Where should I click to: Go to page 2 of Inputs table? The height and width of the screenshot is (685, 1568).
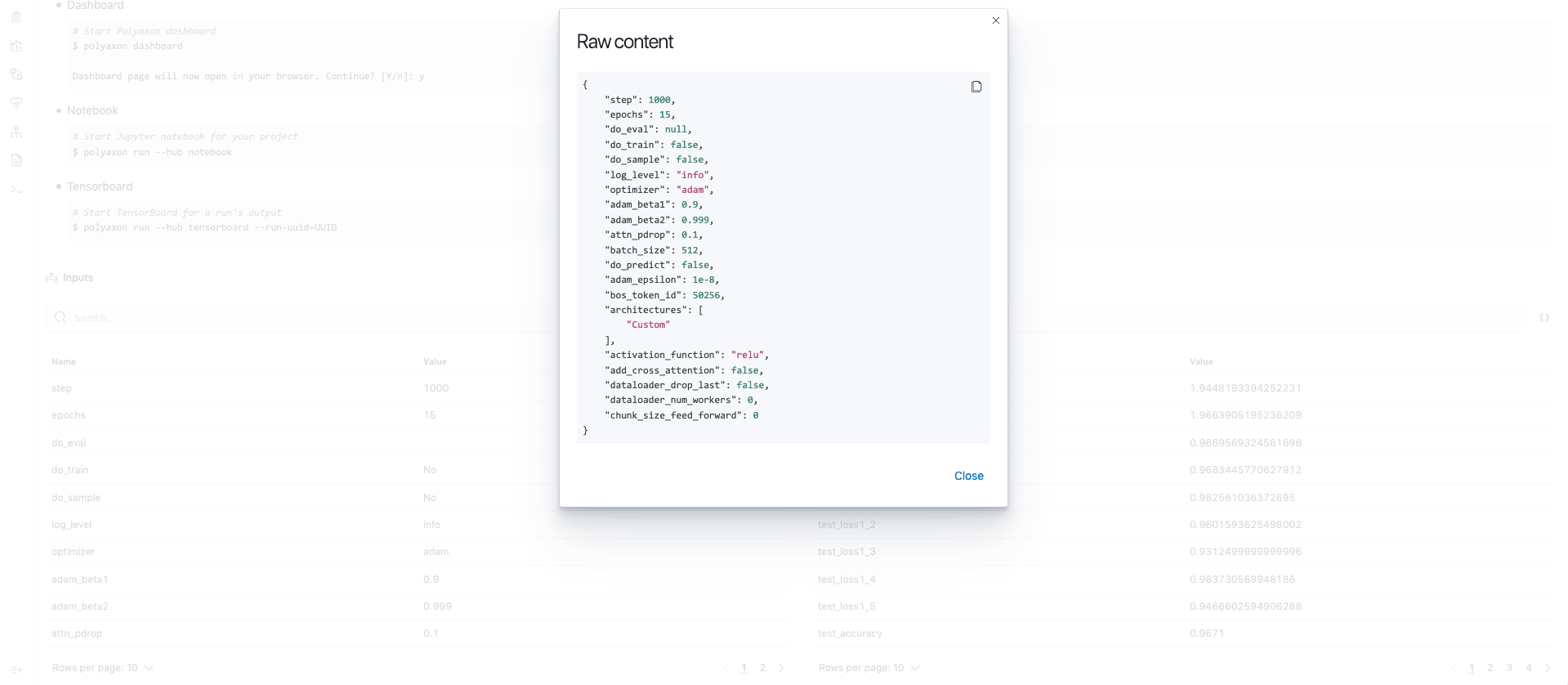pos(762,668)
